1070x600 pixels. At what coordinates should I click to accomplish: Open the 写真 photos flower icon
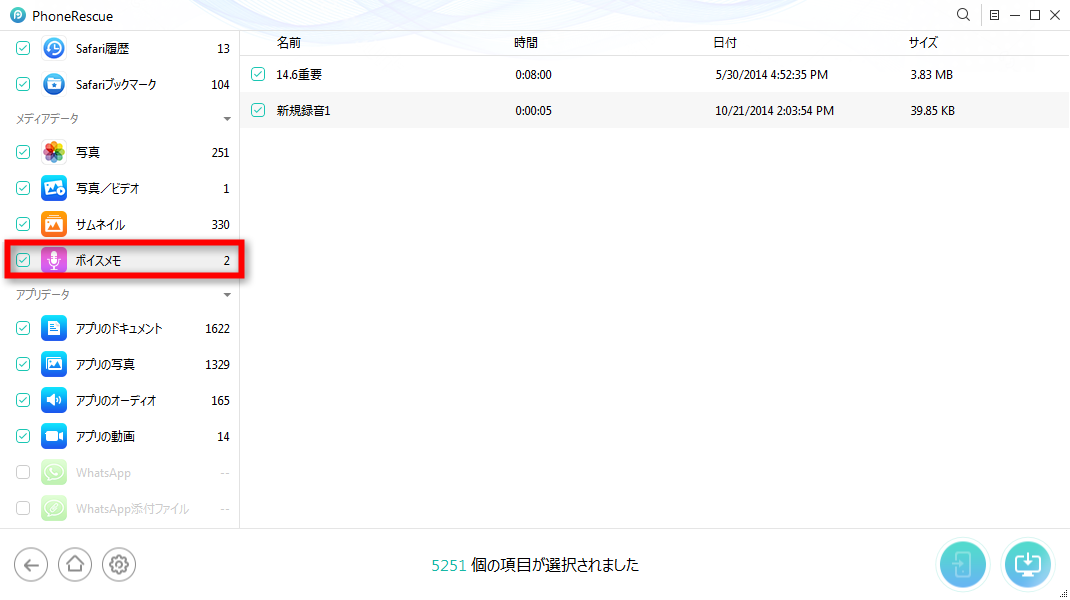tap(54, 152)
